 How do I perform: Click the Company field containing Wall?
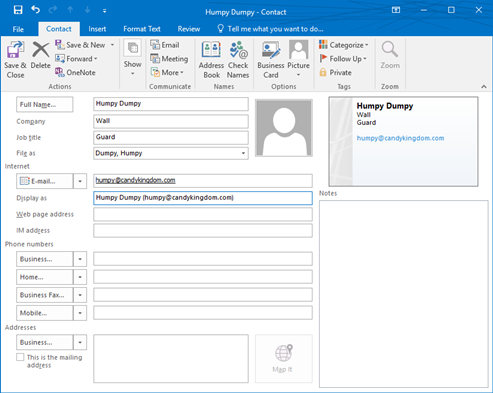(171, 121)
